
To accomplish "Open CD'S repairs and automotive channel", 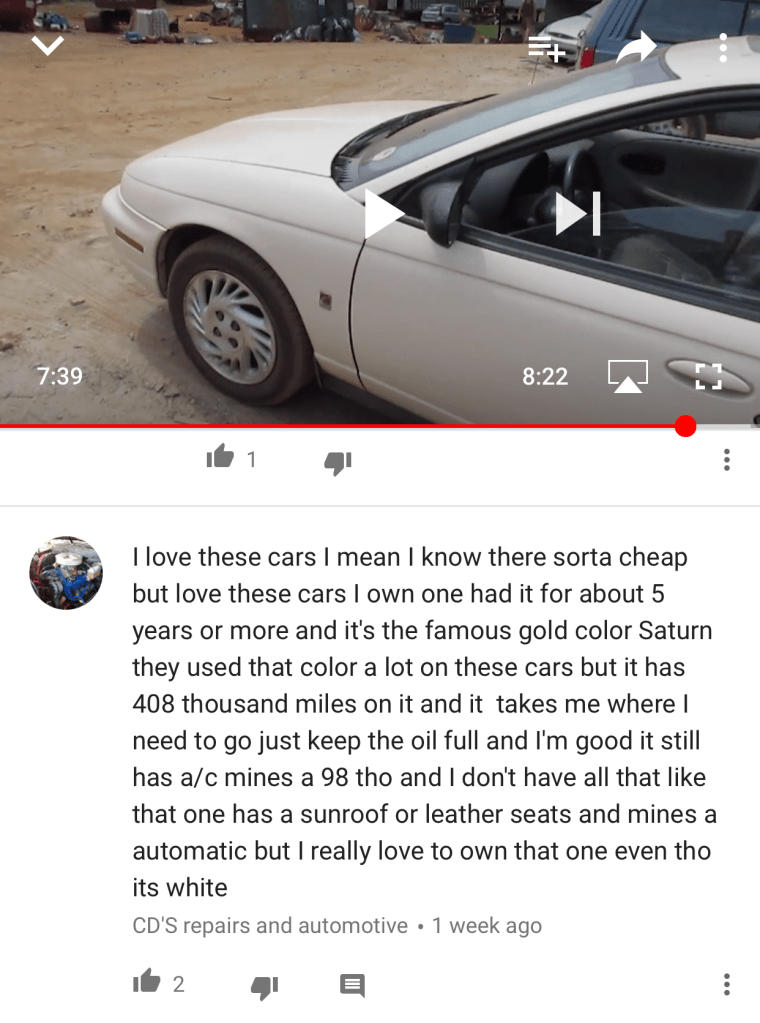I will click(270, 925).
